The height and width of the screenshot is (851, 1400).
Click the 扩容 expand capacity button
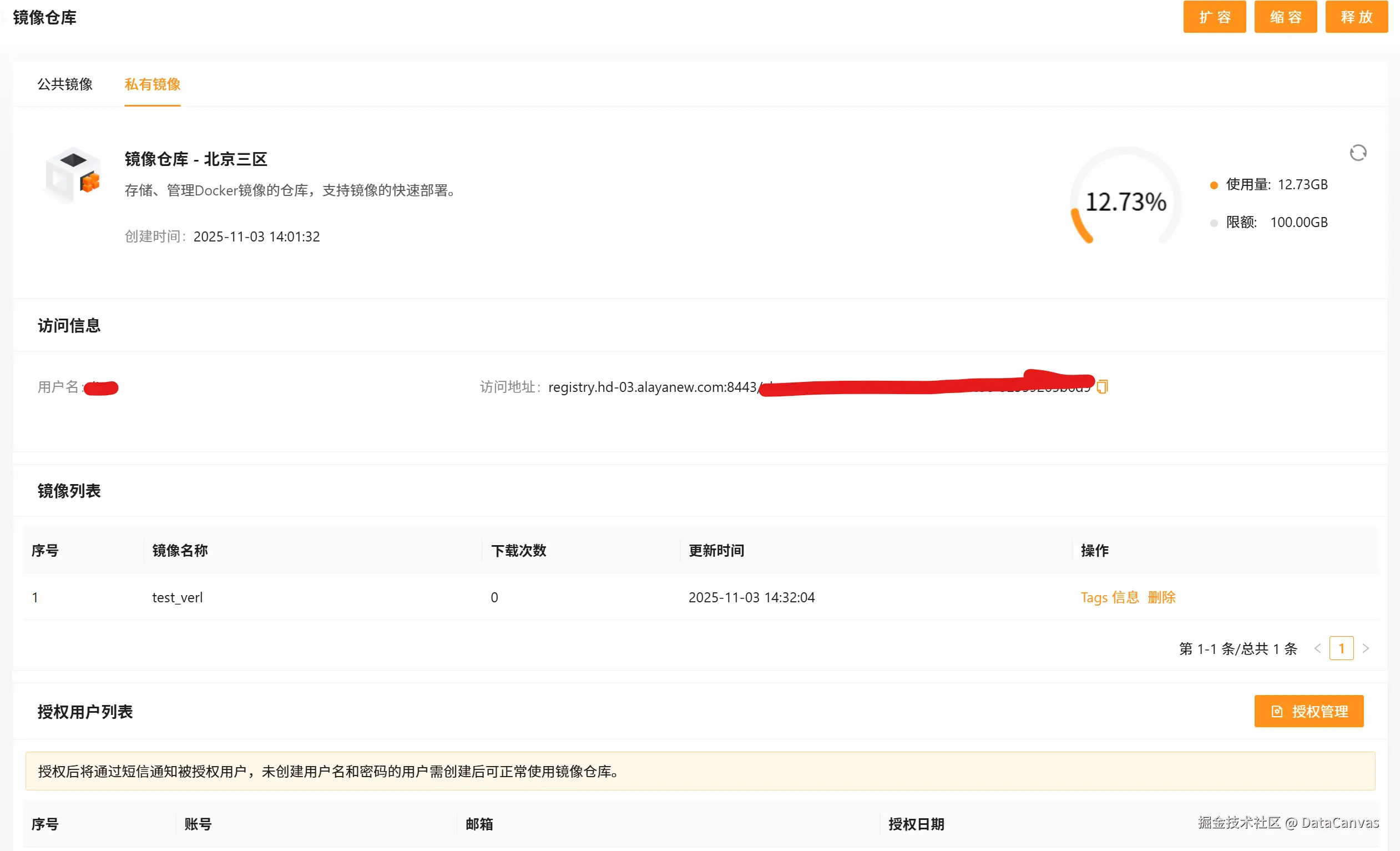1214,17
